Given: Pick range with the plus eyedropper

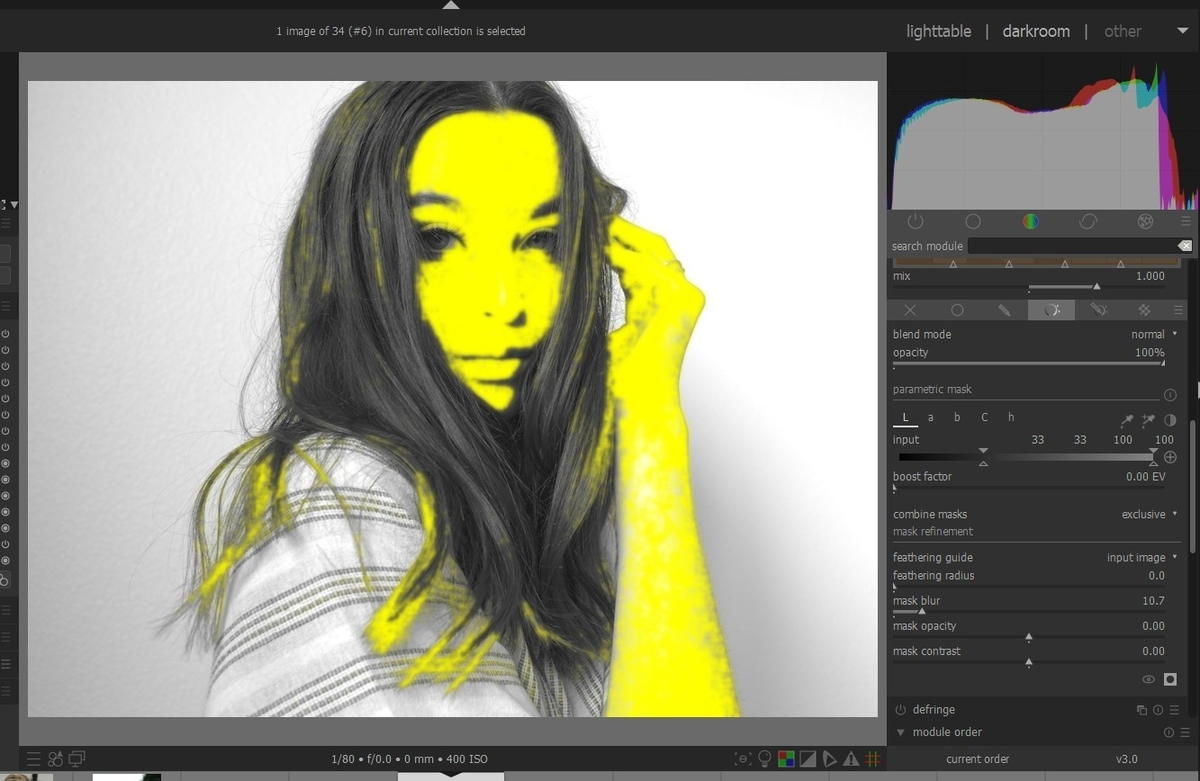Looking at the screenshot, I should point(1149,420).
